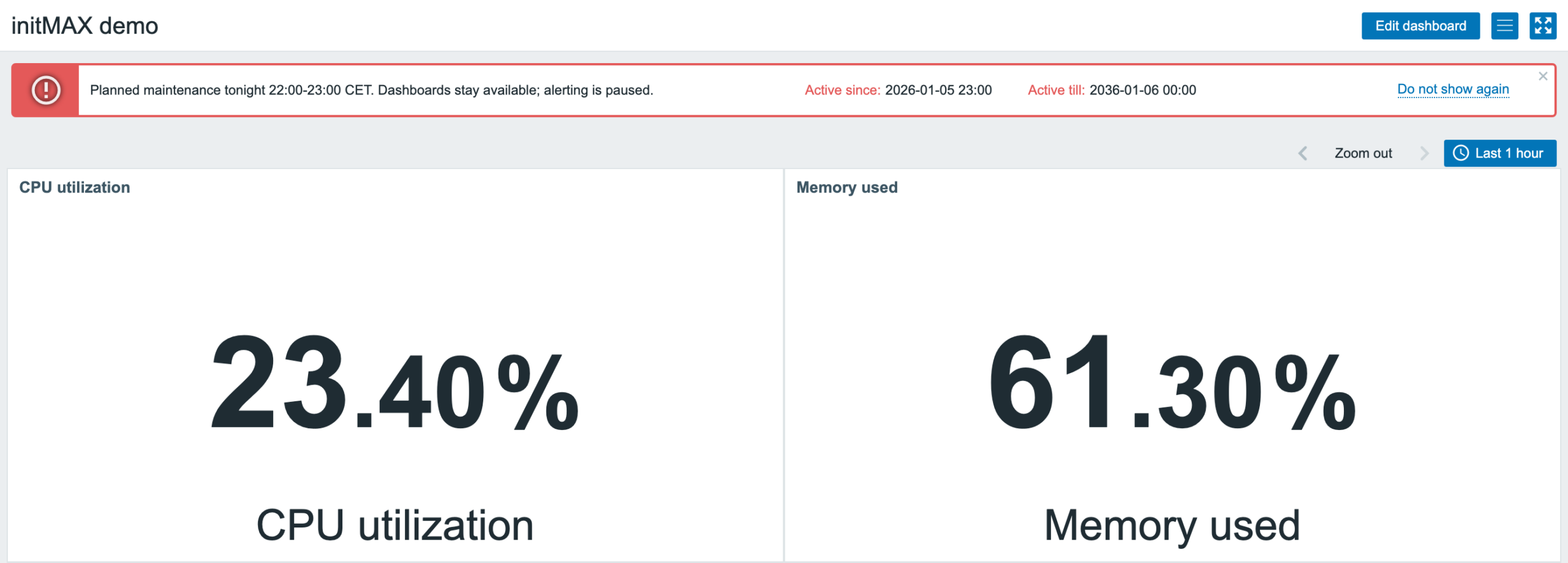The width and height of the screenshot is (1568, 563).
Task: Click the initMAX demo dashboard title
Action: pos(85,26)
